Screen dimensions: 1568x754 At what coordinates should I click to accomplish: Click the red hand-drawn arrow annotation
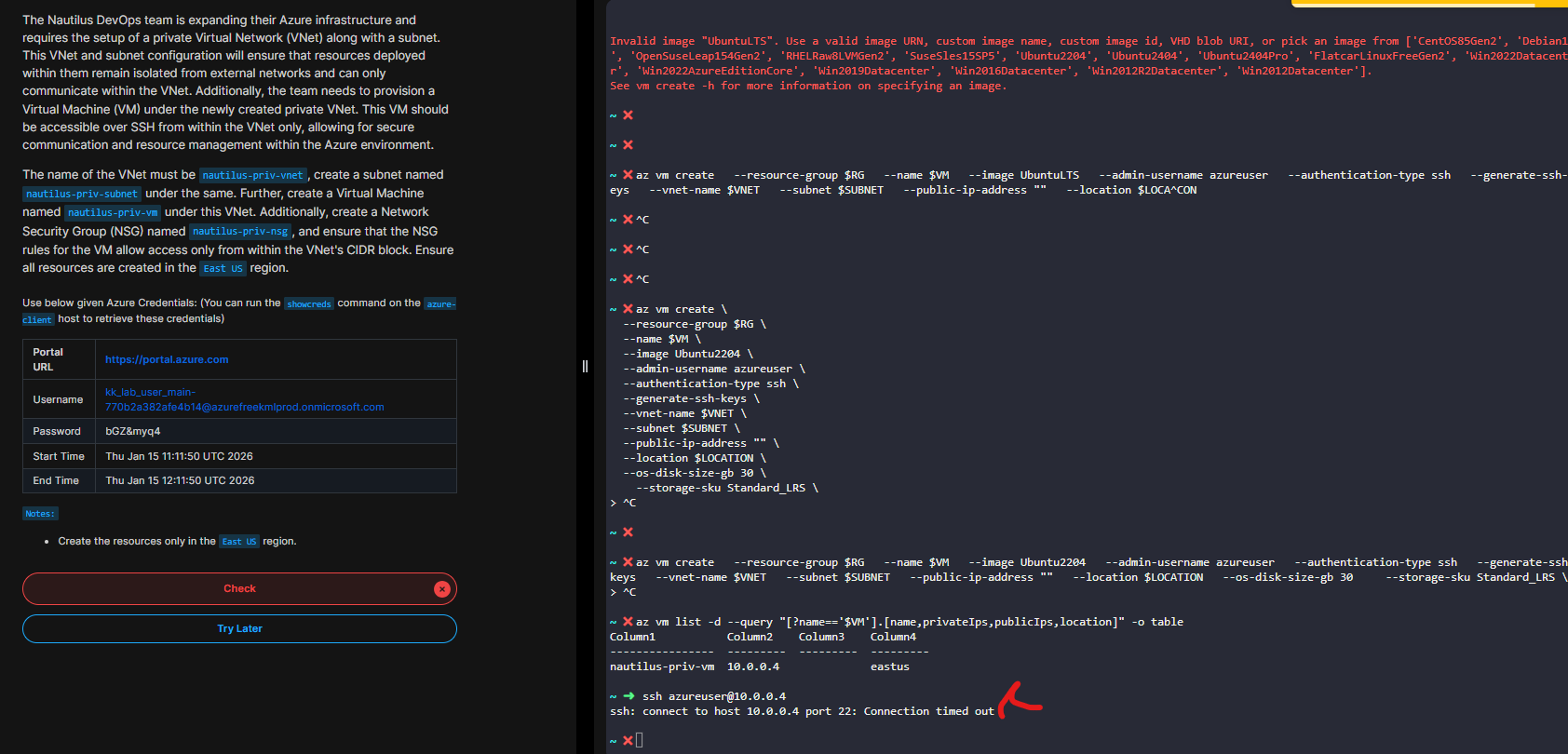tap(1020, 699)
